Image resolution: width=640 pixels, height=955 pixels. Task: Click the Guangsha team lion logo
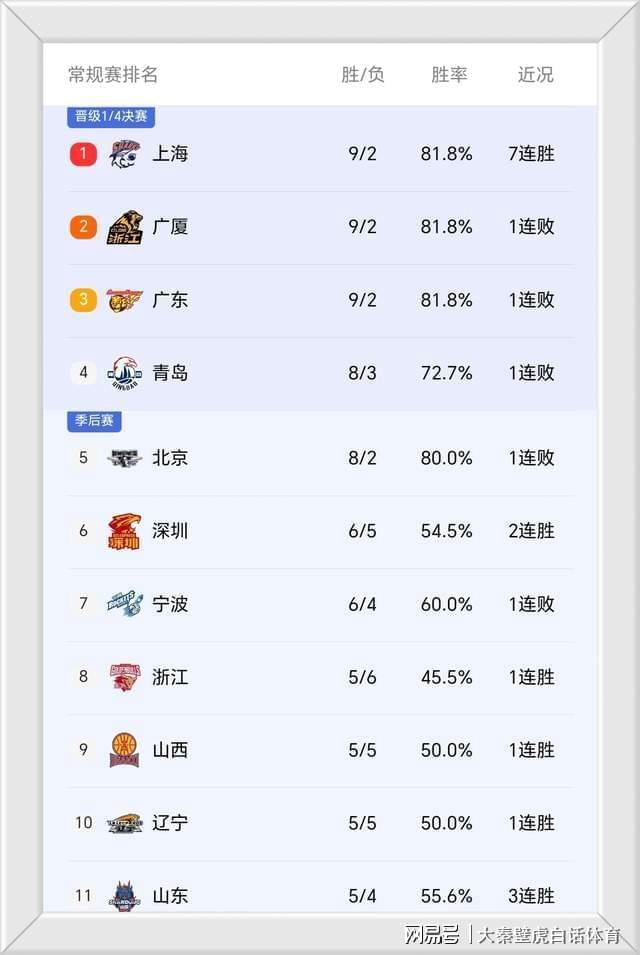click(x=125, y=227)
